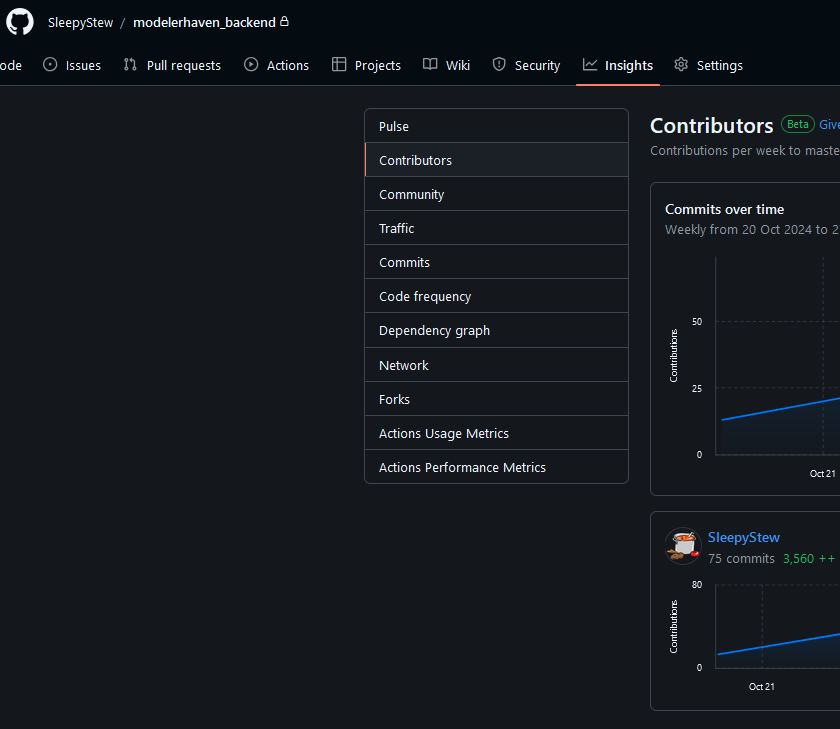Open Code frequency in sidebar
The image size is (840, 729).
(425, 296)
